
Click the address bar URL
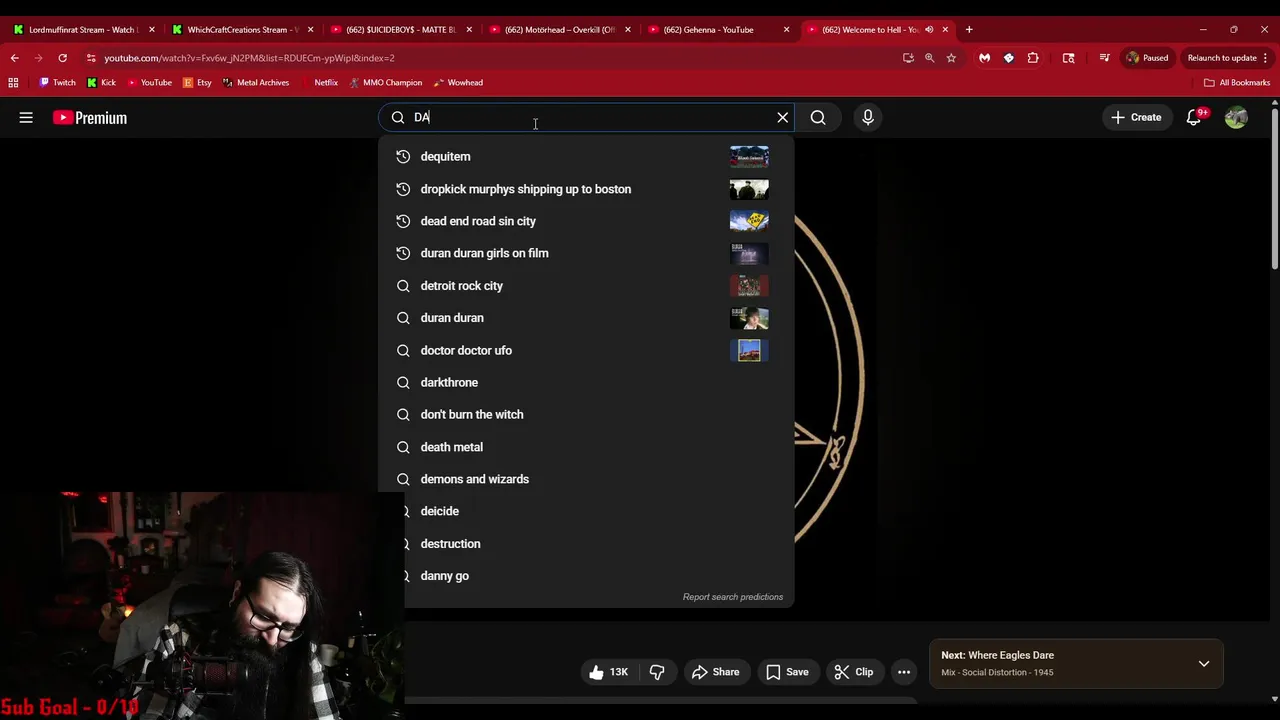pos(249,58)
